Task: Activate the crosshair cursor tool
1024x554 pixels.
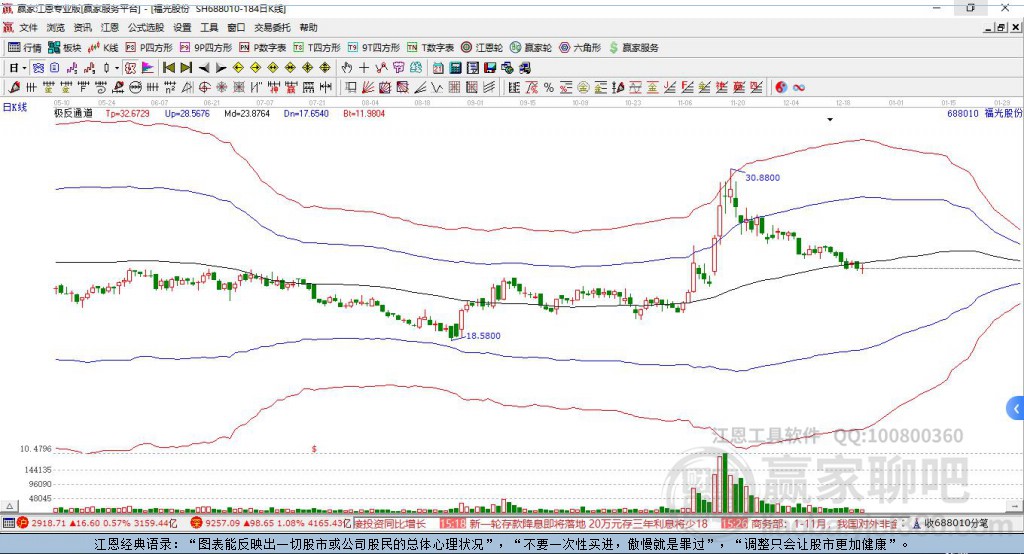Action: tap(364, 68)
